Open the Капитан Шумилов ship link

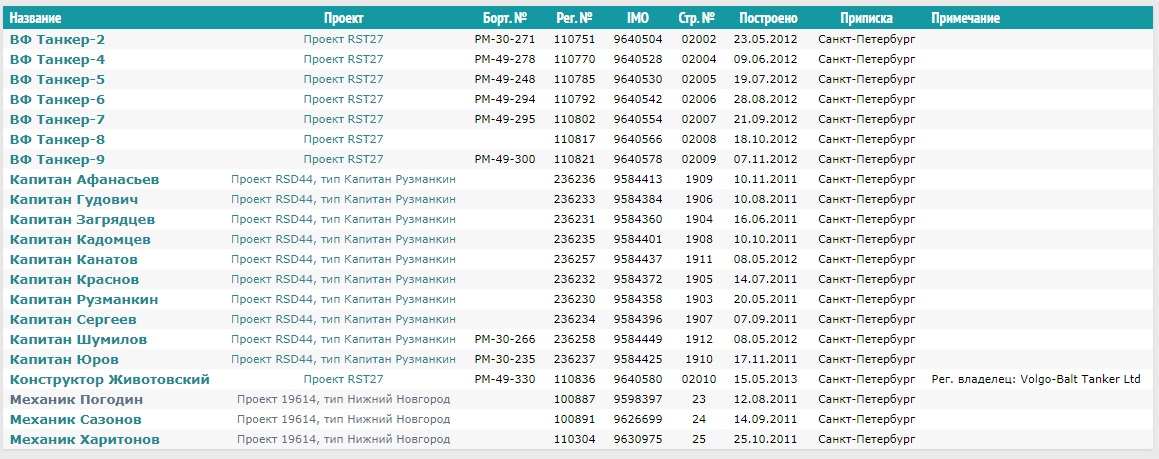point(78,339)
